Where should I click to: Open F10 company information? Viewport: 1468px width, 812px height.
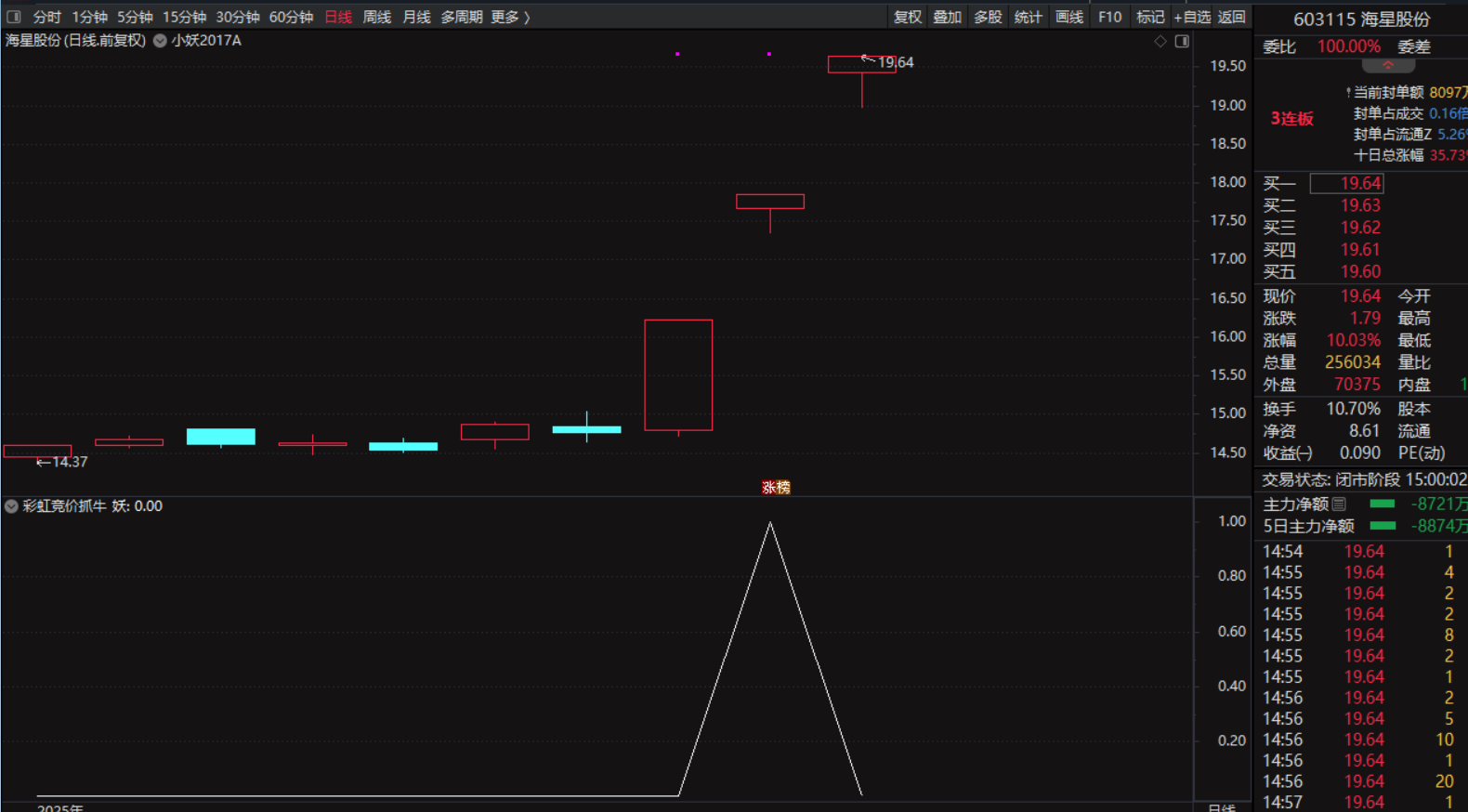point(1109,17)
